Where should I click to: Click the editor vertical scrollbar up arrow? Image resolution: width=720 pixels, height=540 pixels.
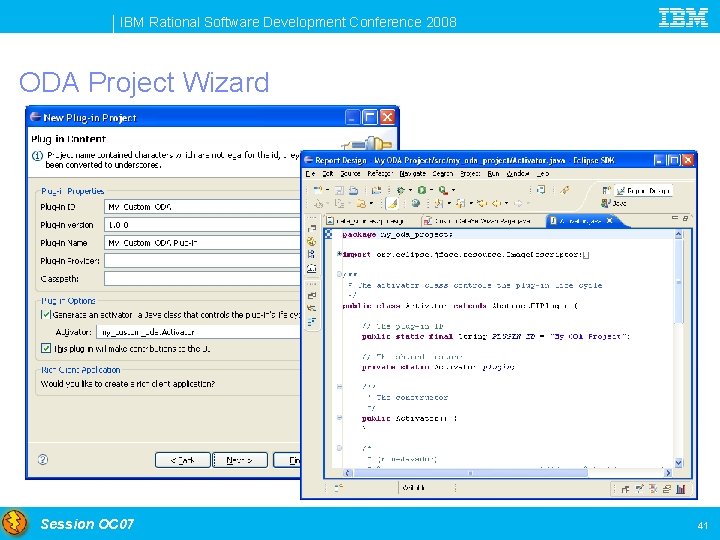pos(679,234)
